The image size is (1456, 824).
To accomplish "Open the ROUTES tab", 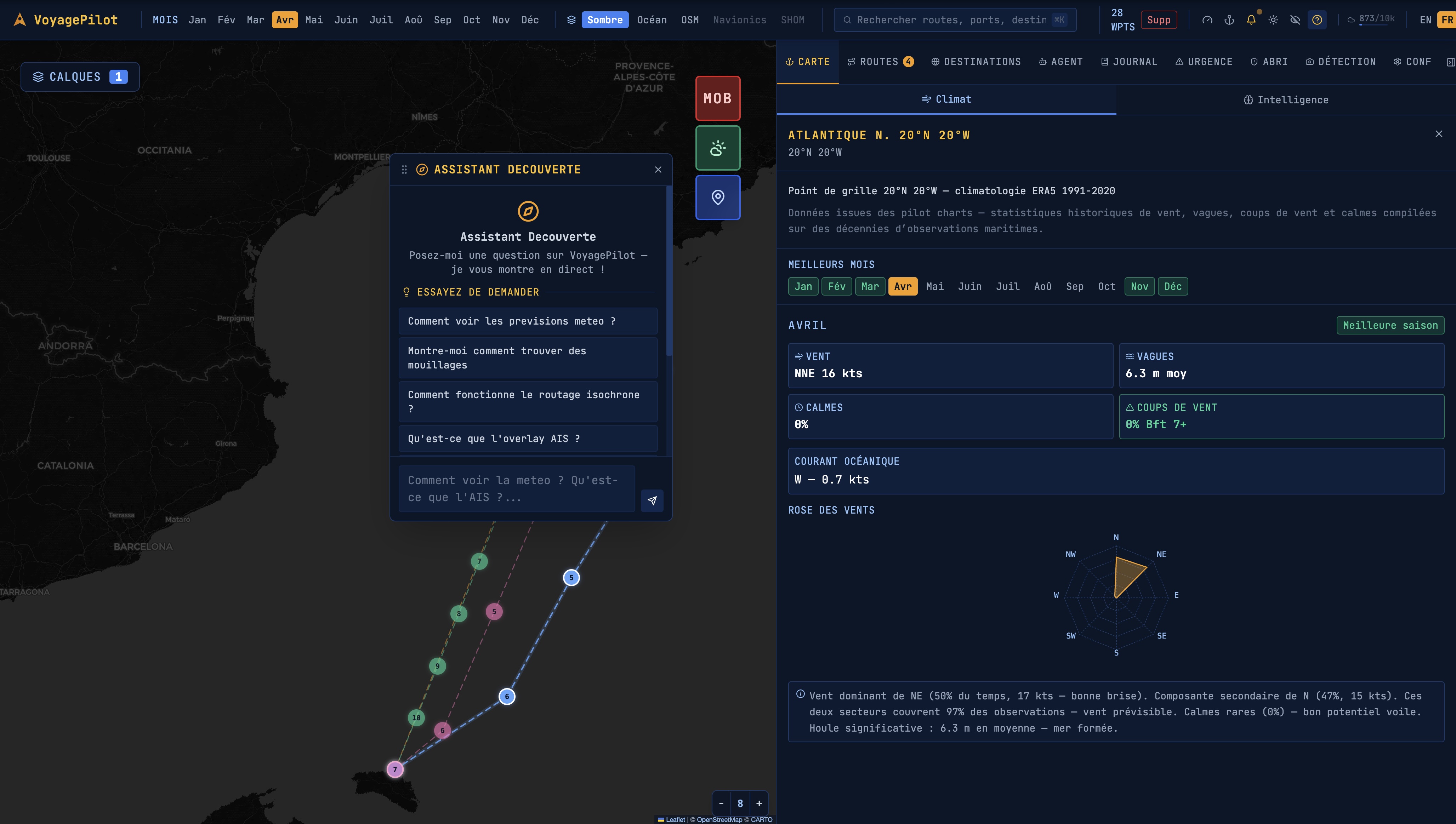I will [x=880, y=62].
